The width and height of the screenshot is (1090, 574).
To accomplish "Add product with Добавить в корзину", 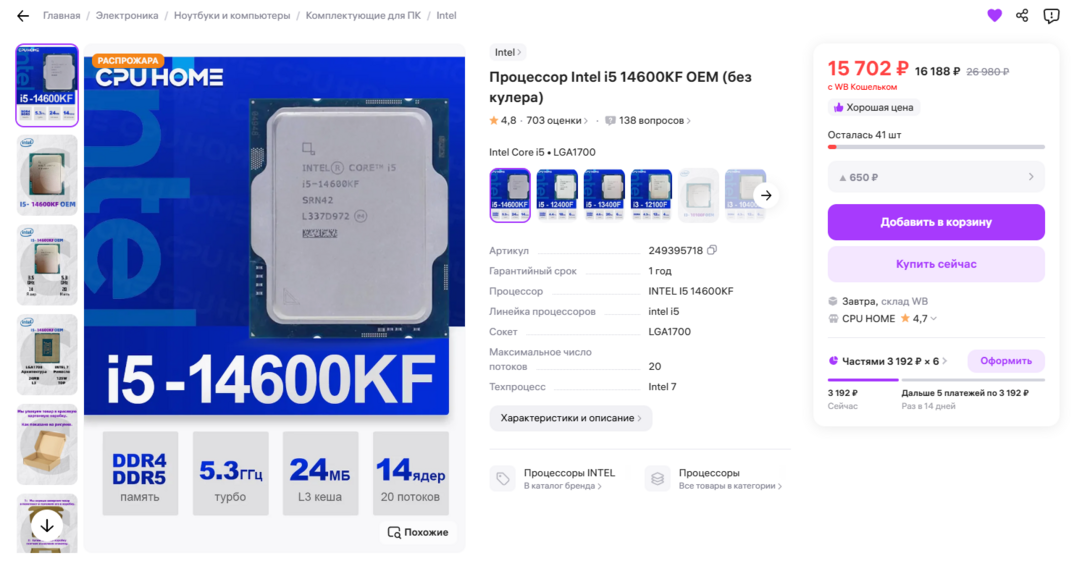I will point(936,222).
